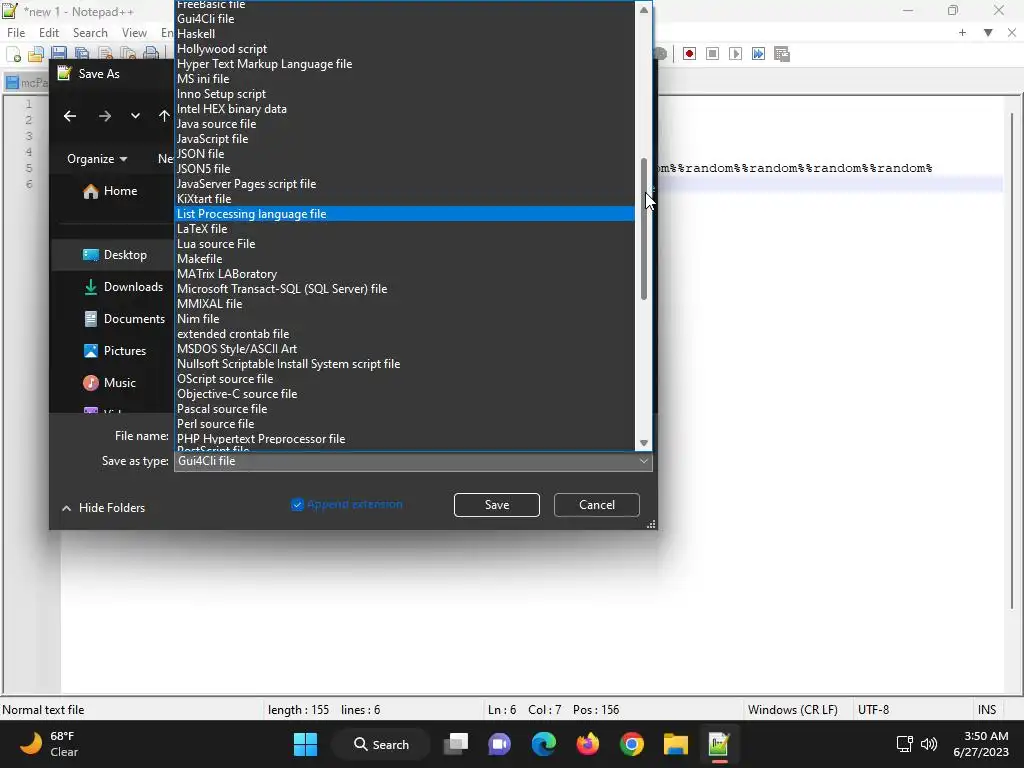Select JSON file in type list
Screen dimensions: 1024x768
(x=405, y=153)
